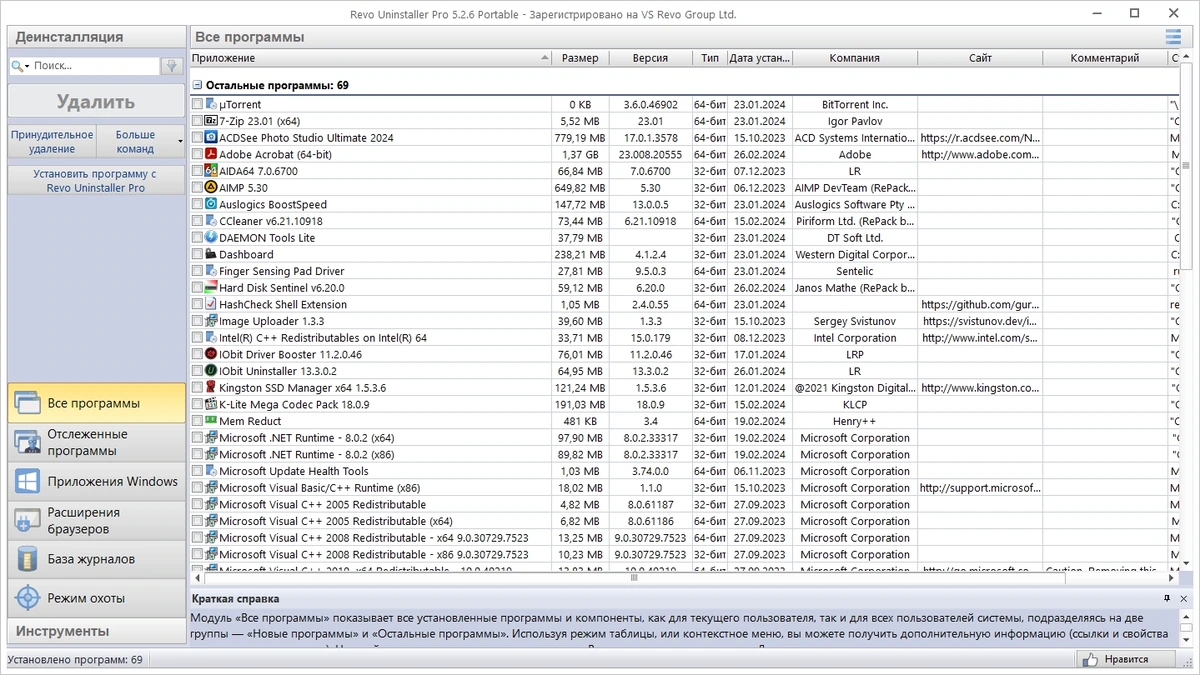The height and width of the screenshot is (675, 1200).
Task: Click the Finger Sensing Pad Driver icon
Action: [211, 271]
